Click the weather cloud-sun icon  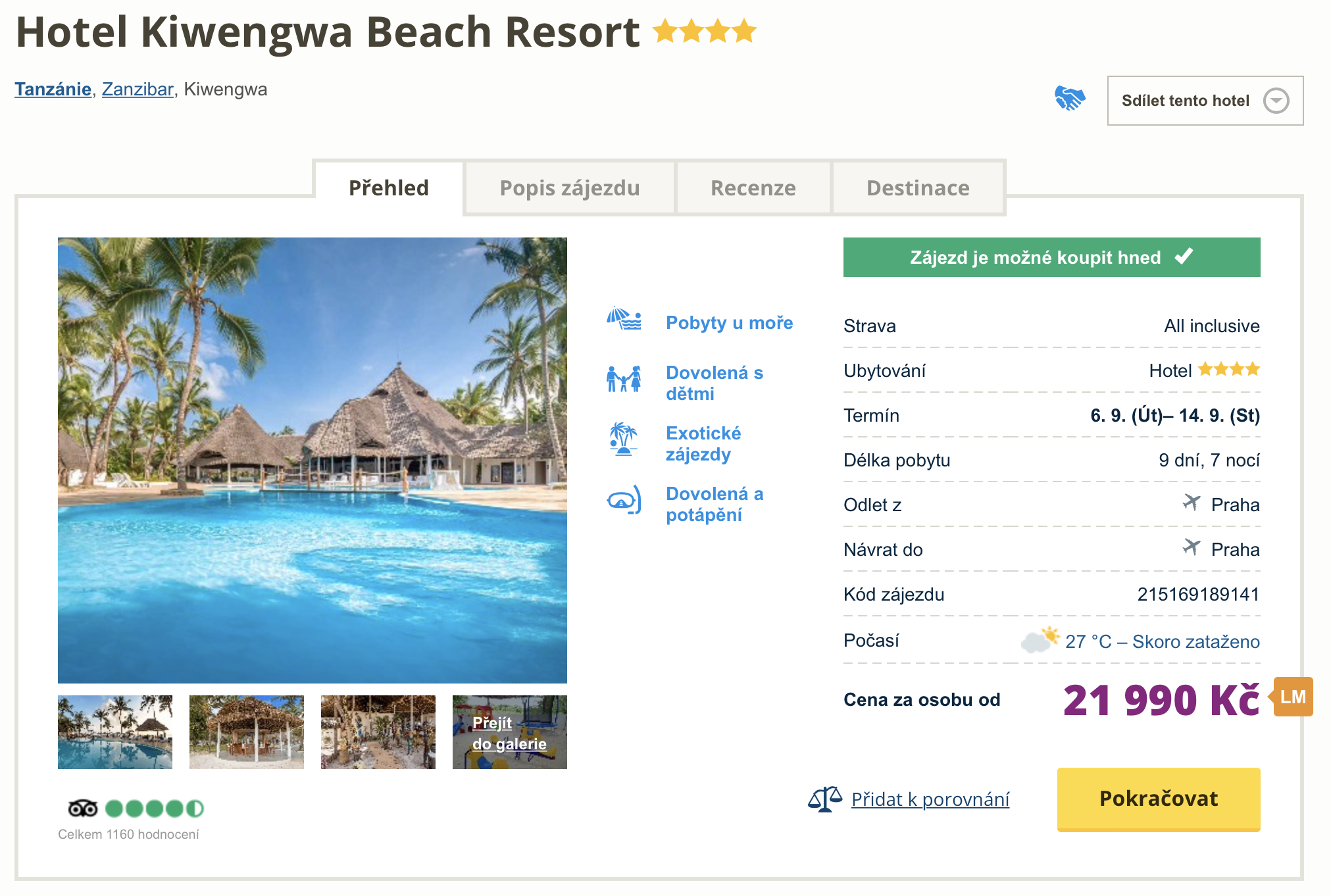pyautogui.click(x=1040, y=639)
